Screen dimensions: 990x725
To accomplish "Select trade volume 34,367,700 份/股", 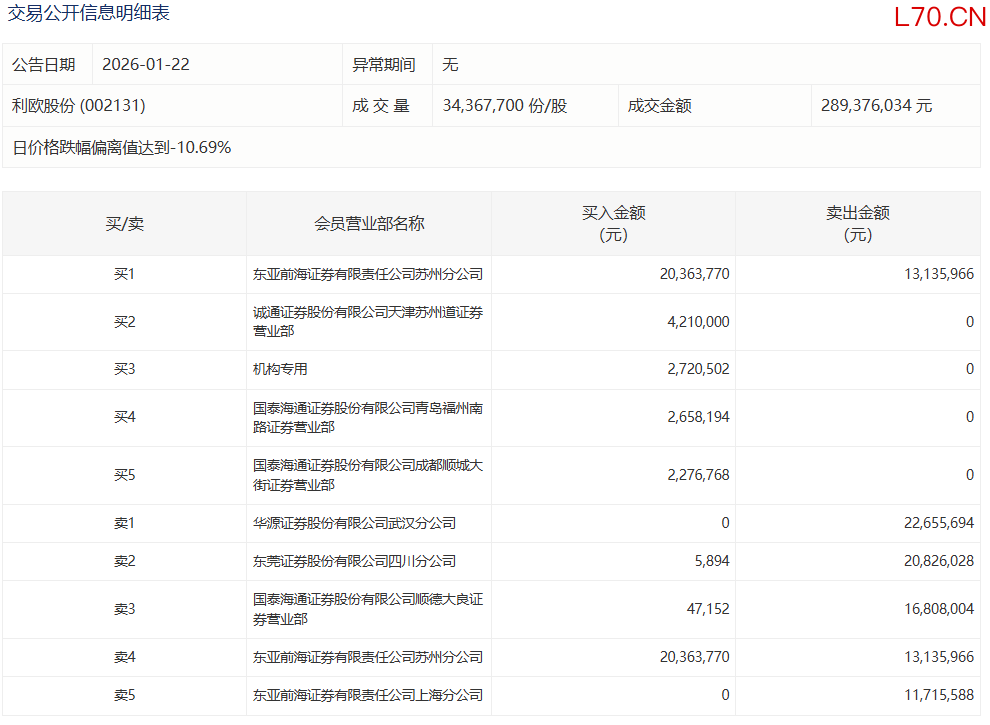I will pyautogui.click(x=505, y=106).
